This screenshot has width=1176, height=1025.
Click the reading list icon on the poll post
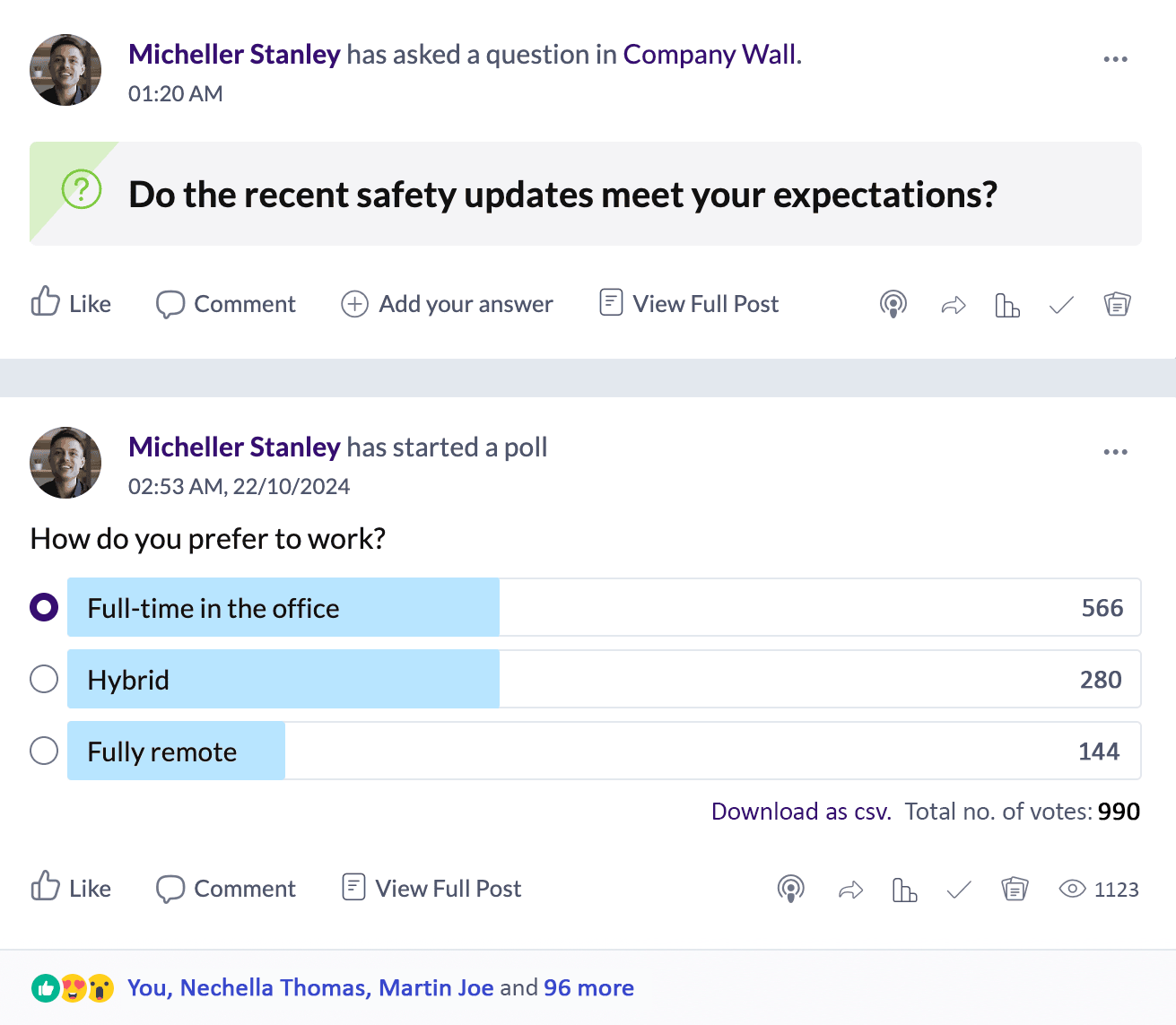pyautogui.click(x=1015, y=889)
